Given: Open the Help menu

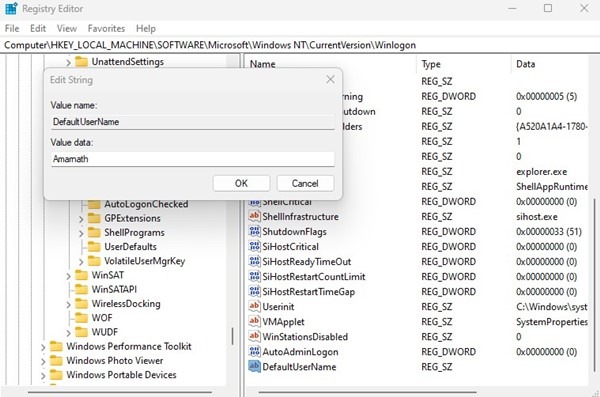Looking at the screenshot, I should click(x=146, y=28).
